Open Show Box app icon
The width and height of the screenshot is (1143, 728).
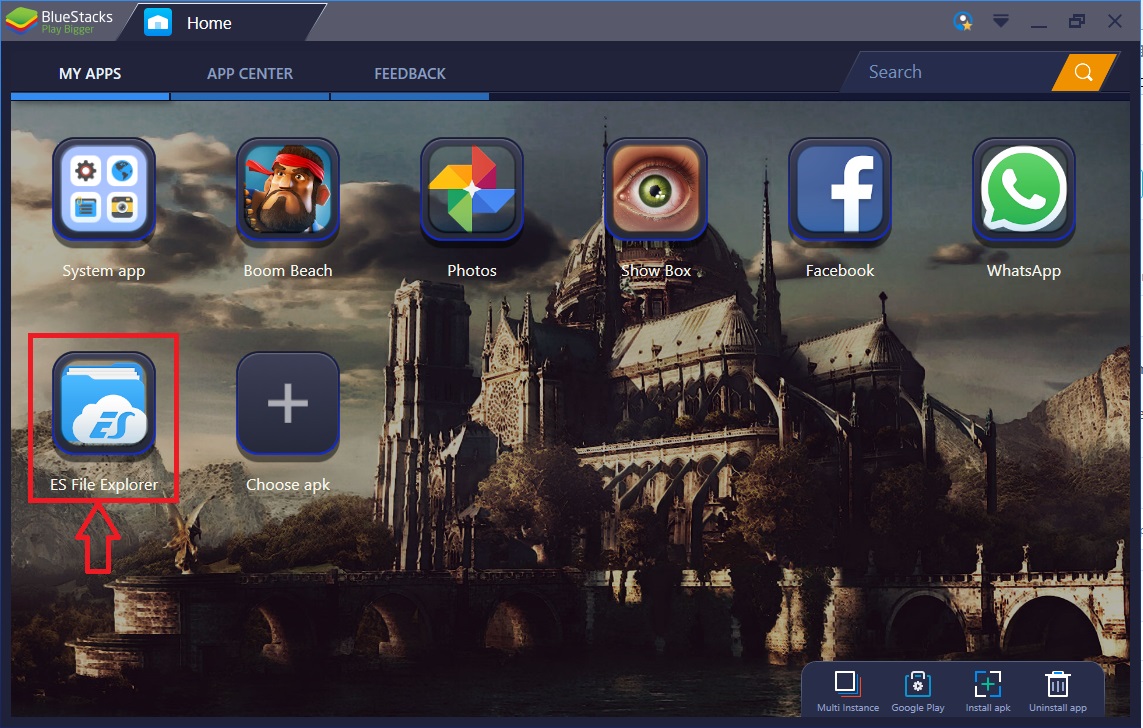[656, 189]
